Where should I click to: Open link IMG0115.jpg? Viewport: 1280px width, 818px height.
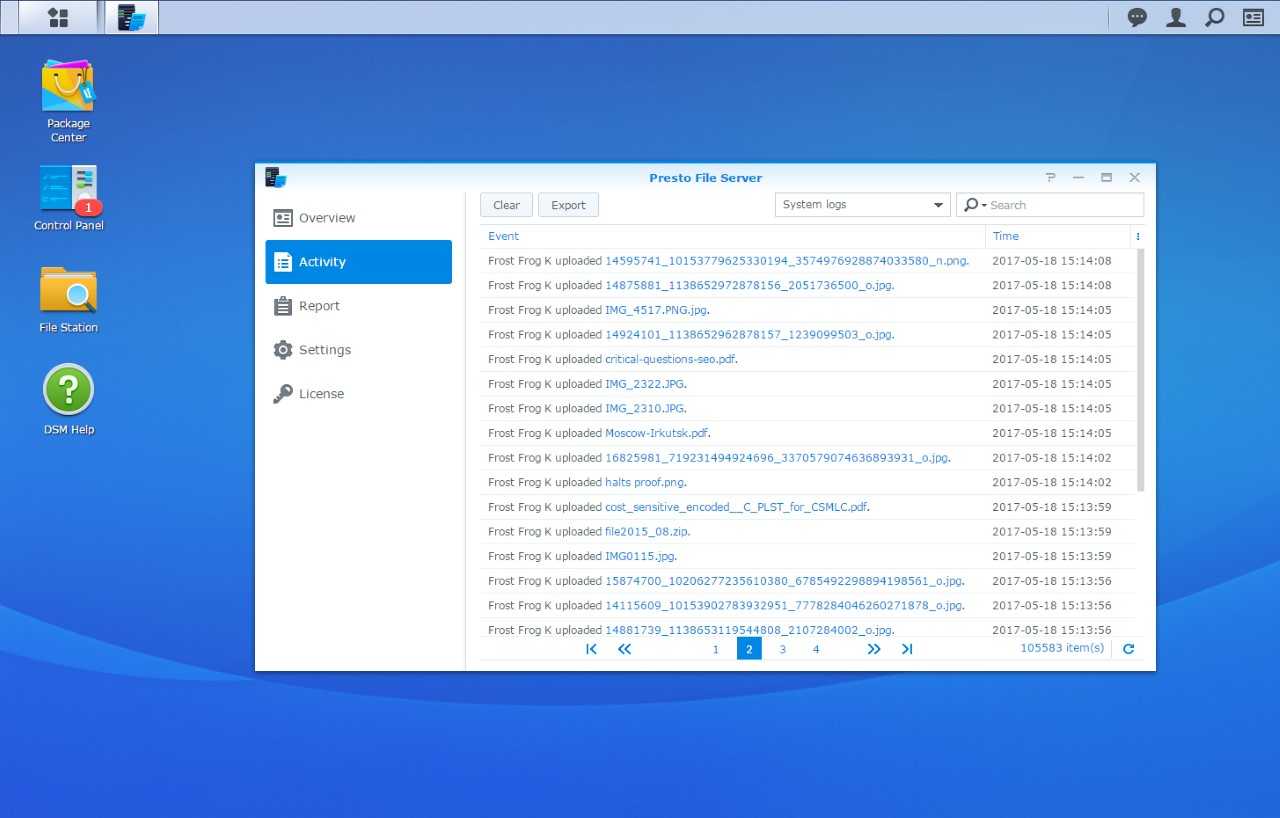pyautogui.click(x=640, y=556)
